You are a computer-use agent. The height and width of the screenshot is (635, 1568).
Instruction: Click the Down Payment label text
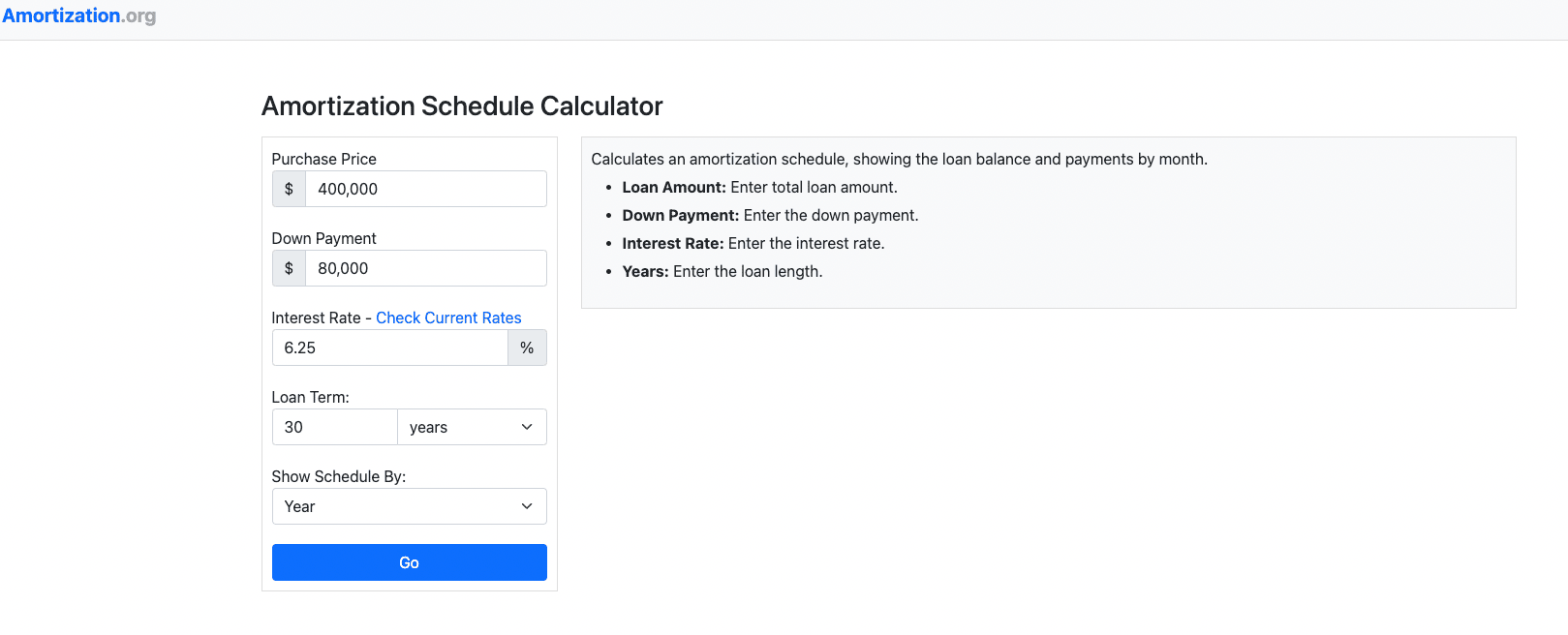tap(324, 238)
